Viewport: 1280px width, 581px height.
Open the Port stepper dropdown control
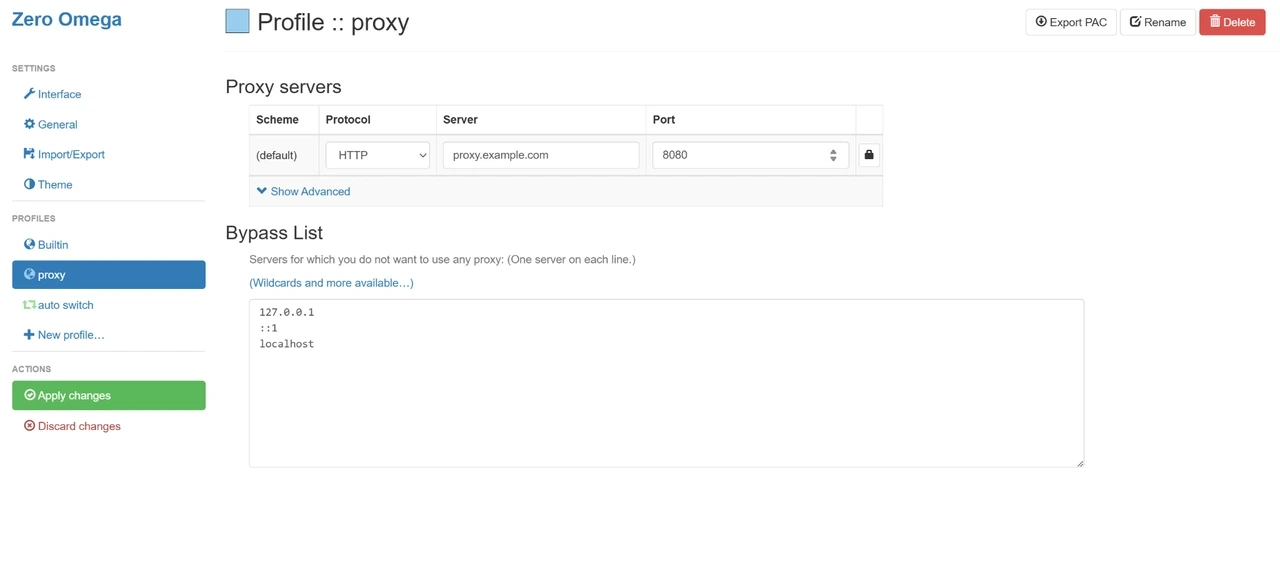[833, 154]
